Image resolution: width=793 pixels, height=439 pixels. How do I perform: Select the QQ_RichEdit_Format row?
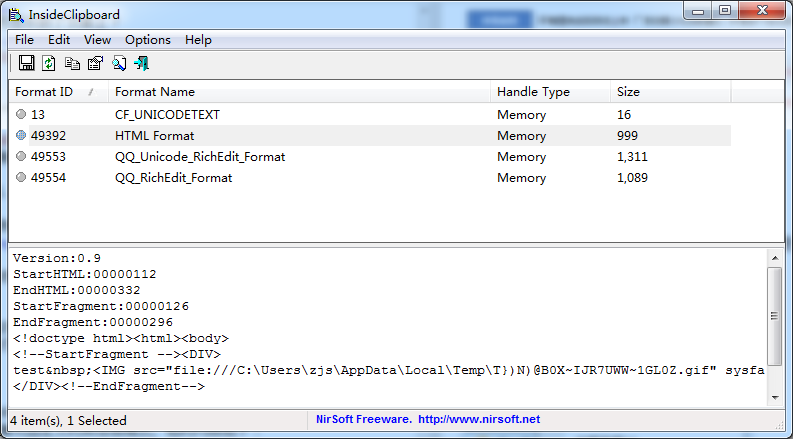173,178
